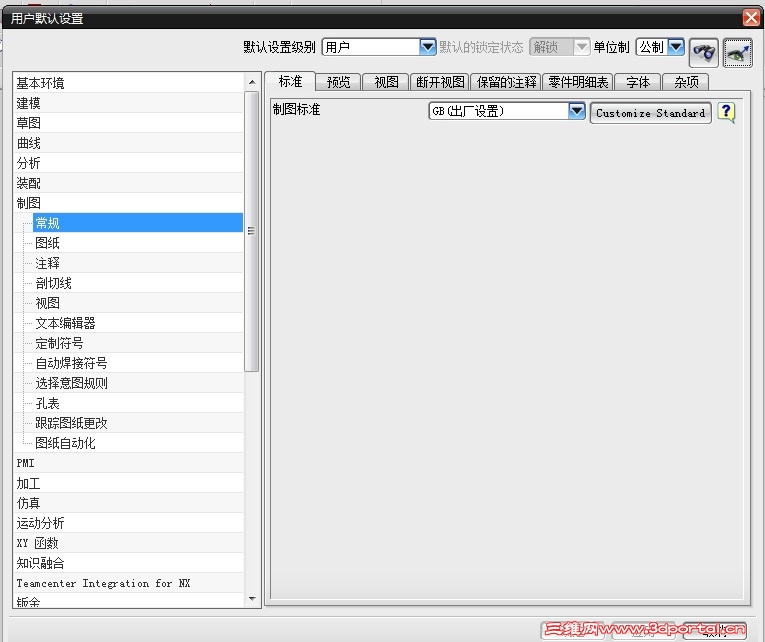This screenshot has width=765, height=642.
Task: Select XY 函数 in the category list
Action: (x=128, y=543)
